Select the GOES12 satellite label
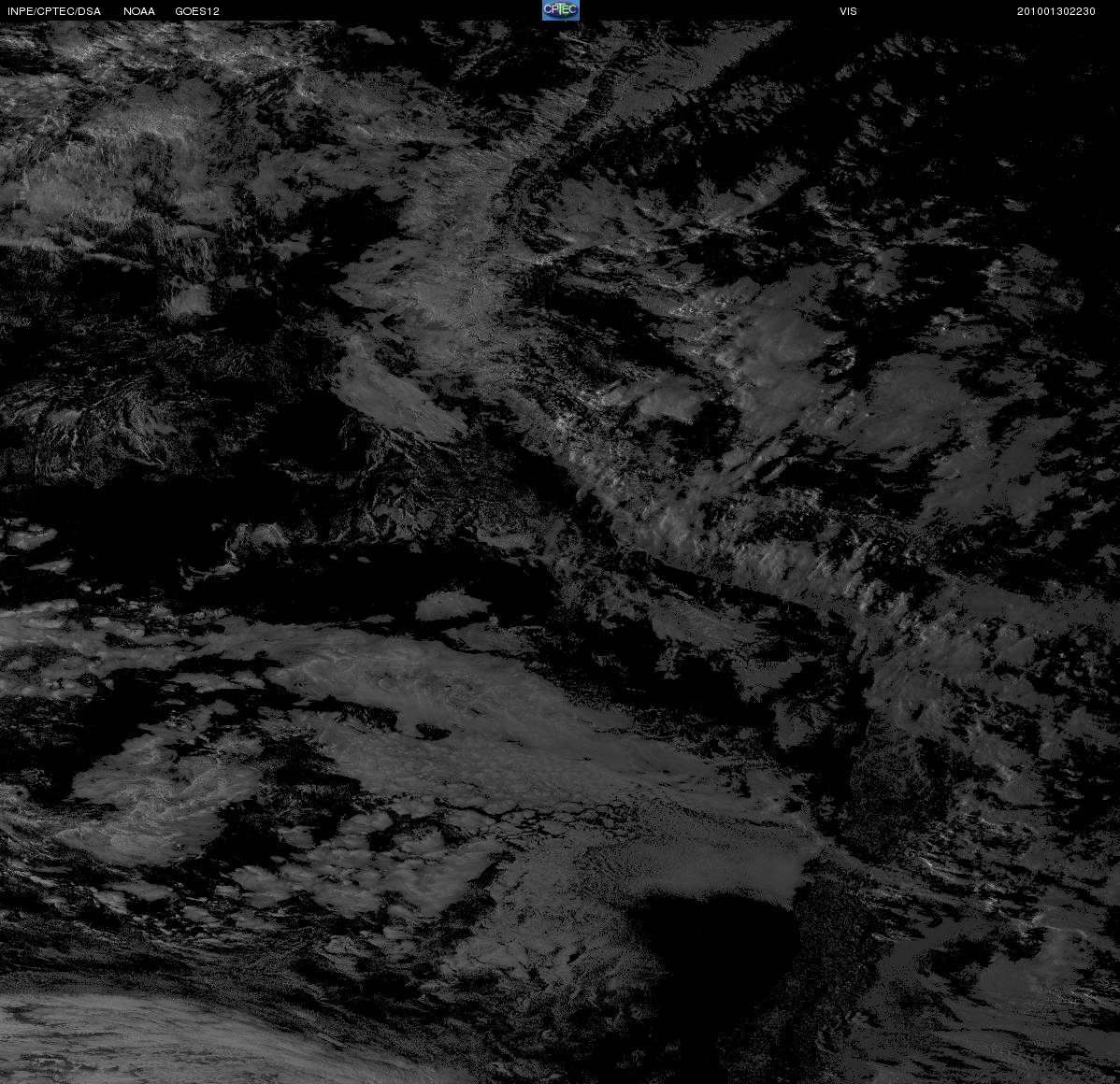This screenshot has width=1120, height=1084. (197, 11)
